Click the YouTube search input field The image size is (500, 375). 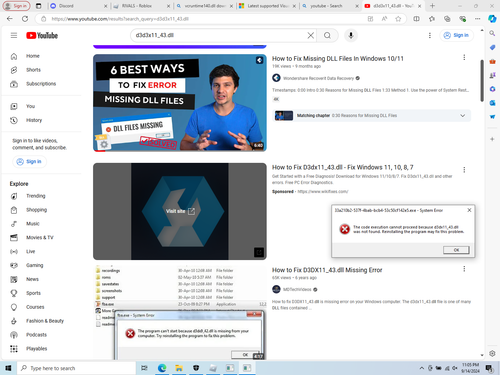[220, 35]
